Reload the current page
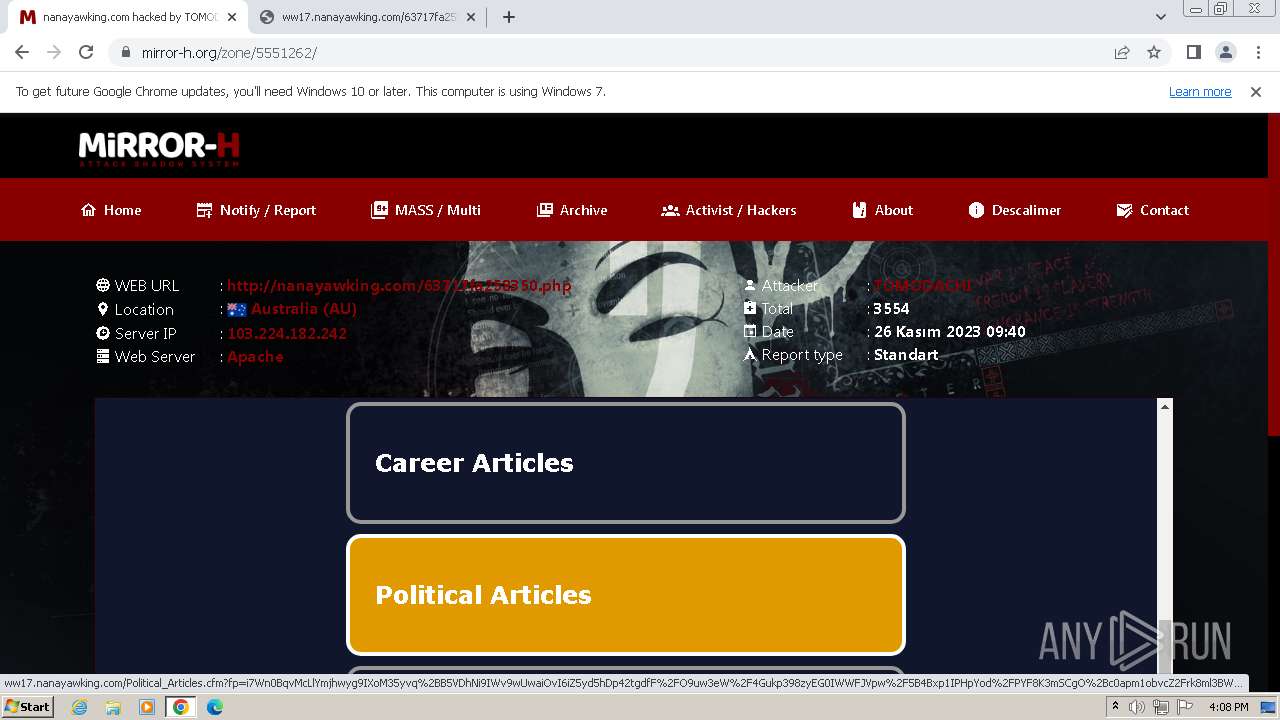This screenshot has height=720, width=1280. coord(86,52)
